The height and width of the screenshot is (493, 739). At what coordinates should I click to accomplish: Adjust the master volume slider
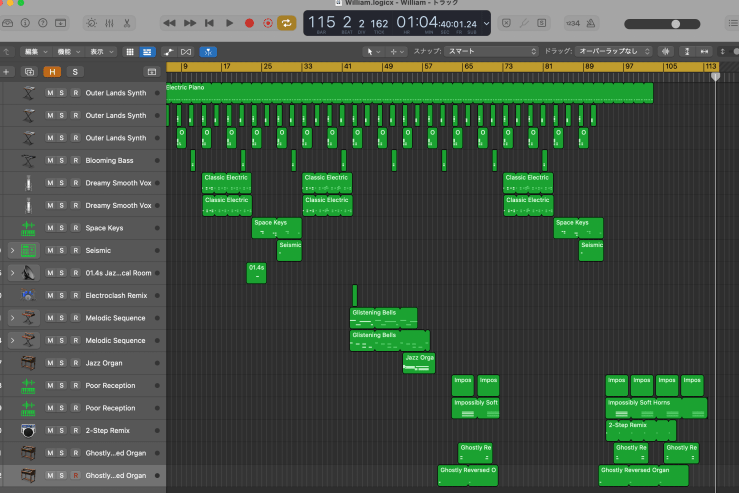click(x=677, y=23)
